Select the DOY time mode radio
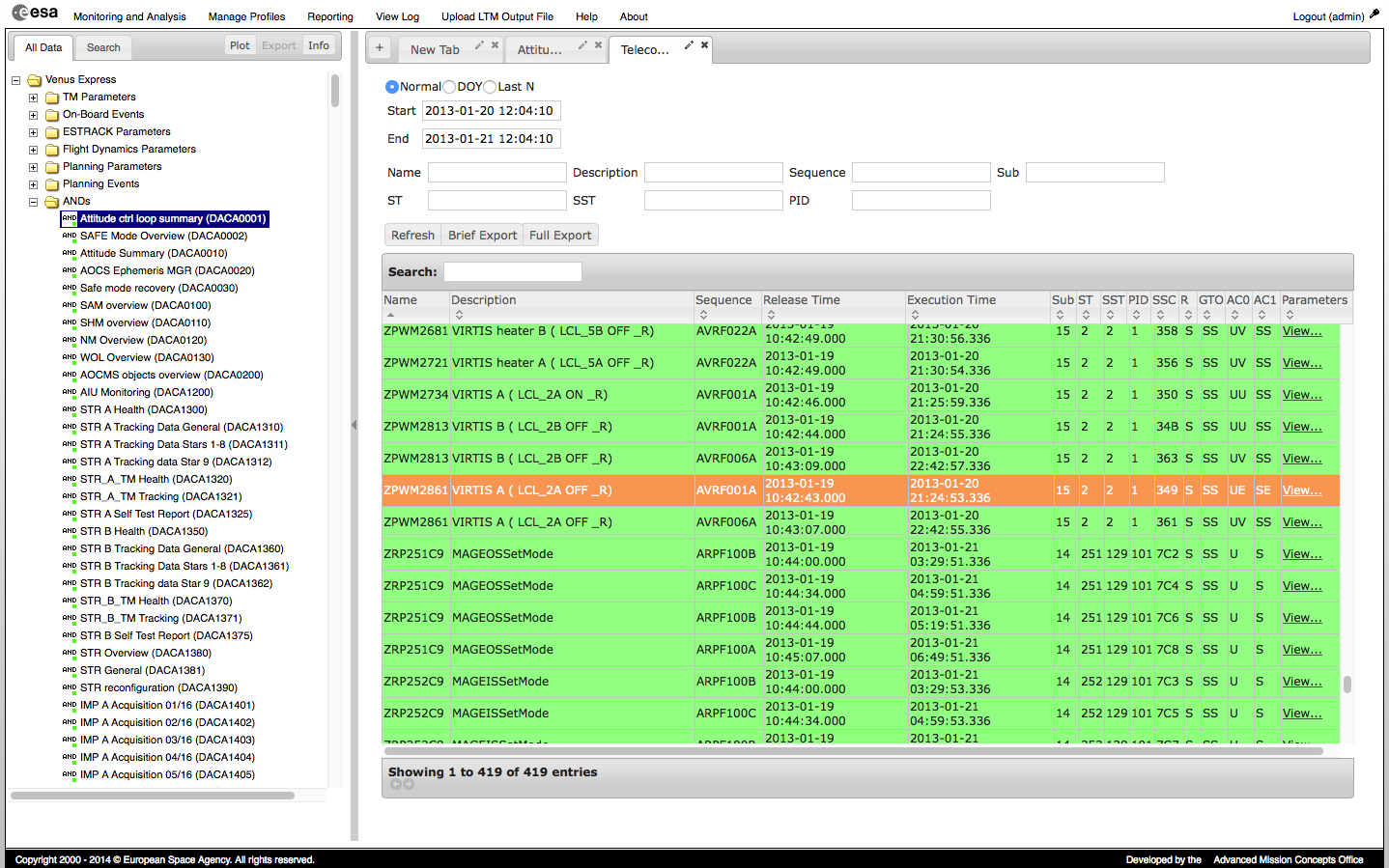Screen dimensions: 1389x868 click(449, 87)
